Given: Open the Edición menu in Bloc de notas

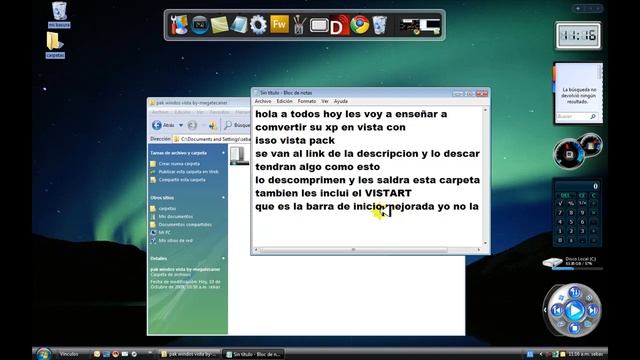Looking at the screenshot, I should coord(284,101).
